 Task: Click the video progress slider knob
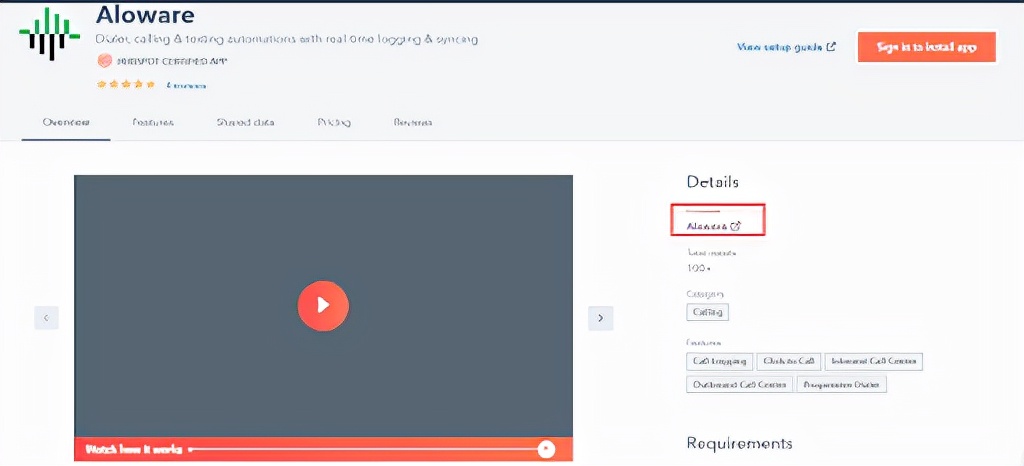coord(546,449)
